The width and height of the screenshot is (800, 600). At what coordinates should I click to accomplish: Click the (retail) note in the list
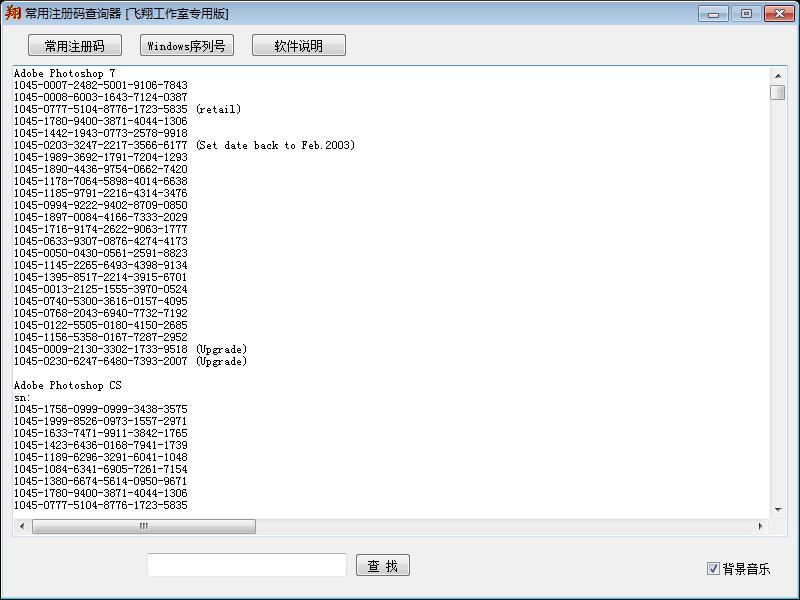tap(218, 109)
